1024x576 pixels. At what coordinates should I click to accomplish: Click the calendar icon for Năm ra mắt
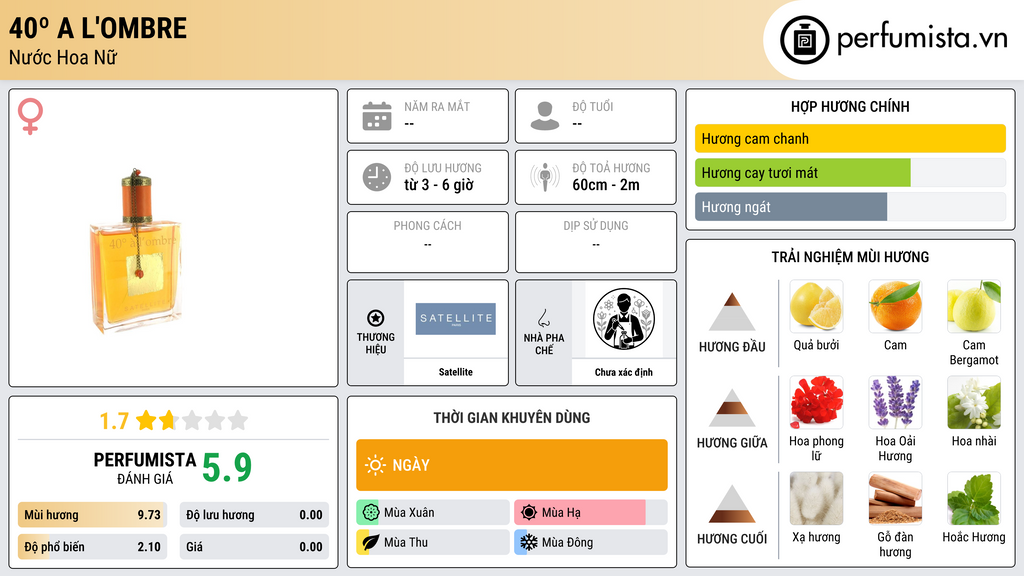[x=377, y=116]
